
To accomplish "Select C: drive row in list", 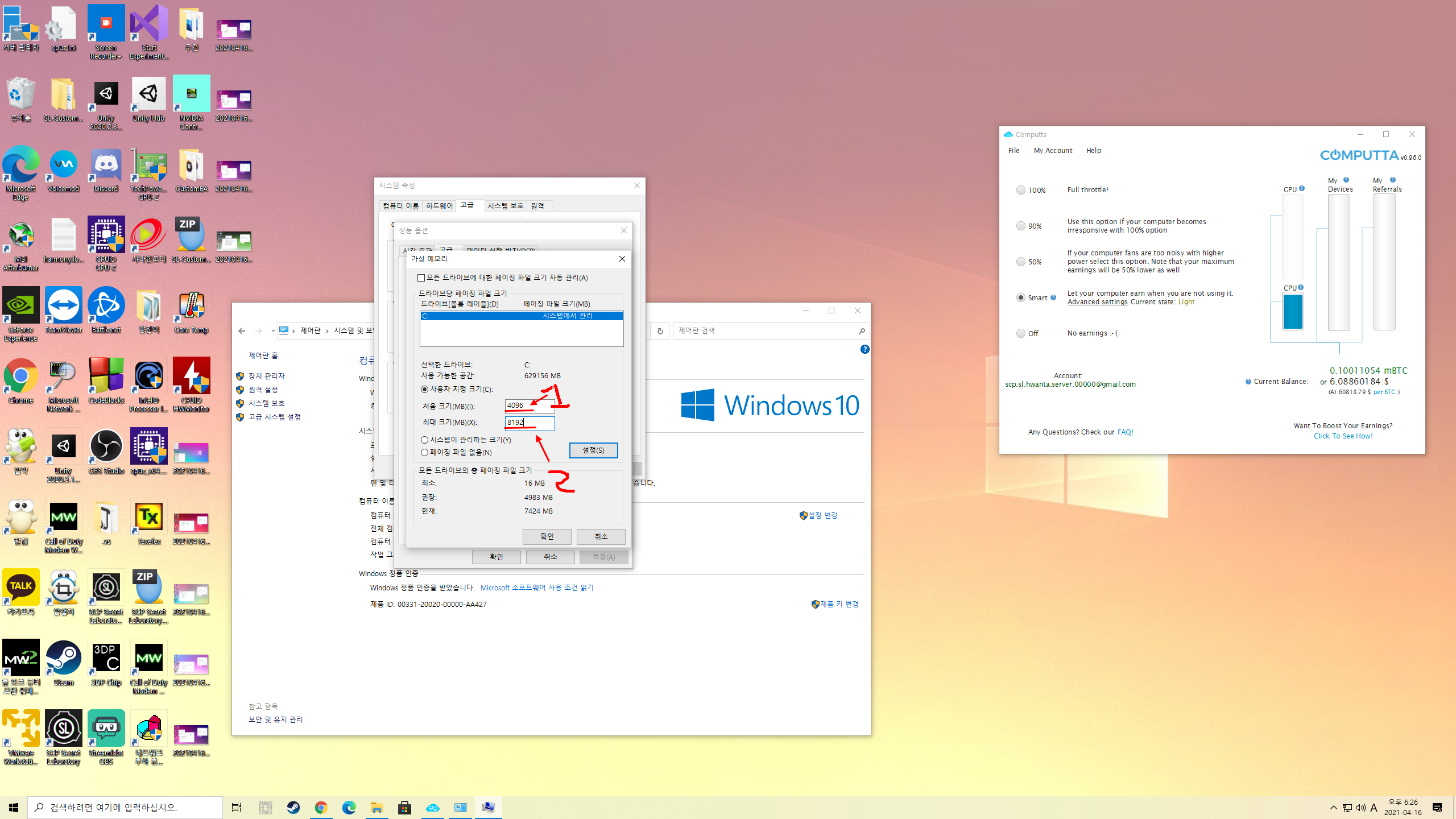I will coord(522,316).
